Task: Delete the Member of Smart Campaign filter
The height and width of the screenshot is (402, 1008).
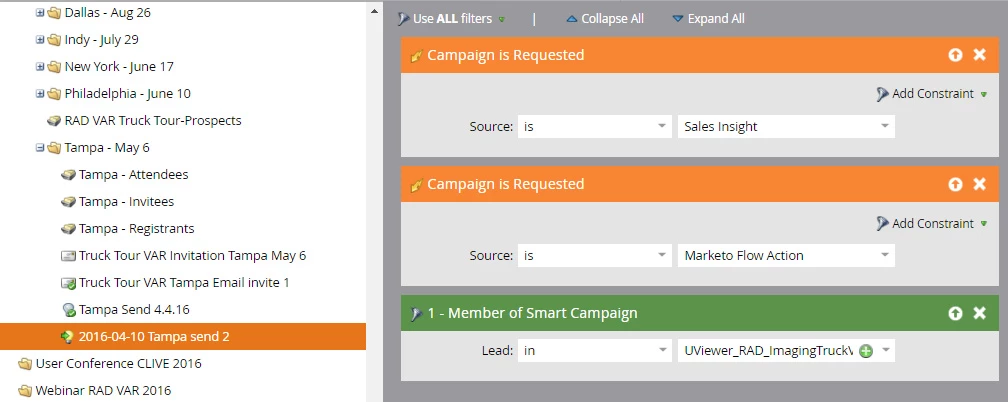Action: (980, 313)
